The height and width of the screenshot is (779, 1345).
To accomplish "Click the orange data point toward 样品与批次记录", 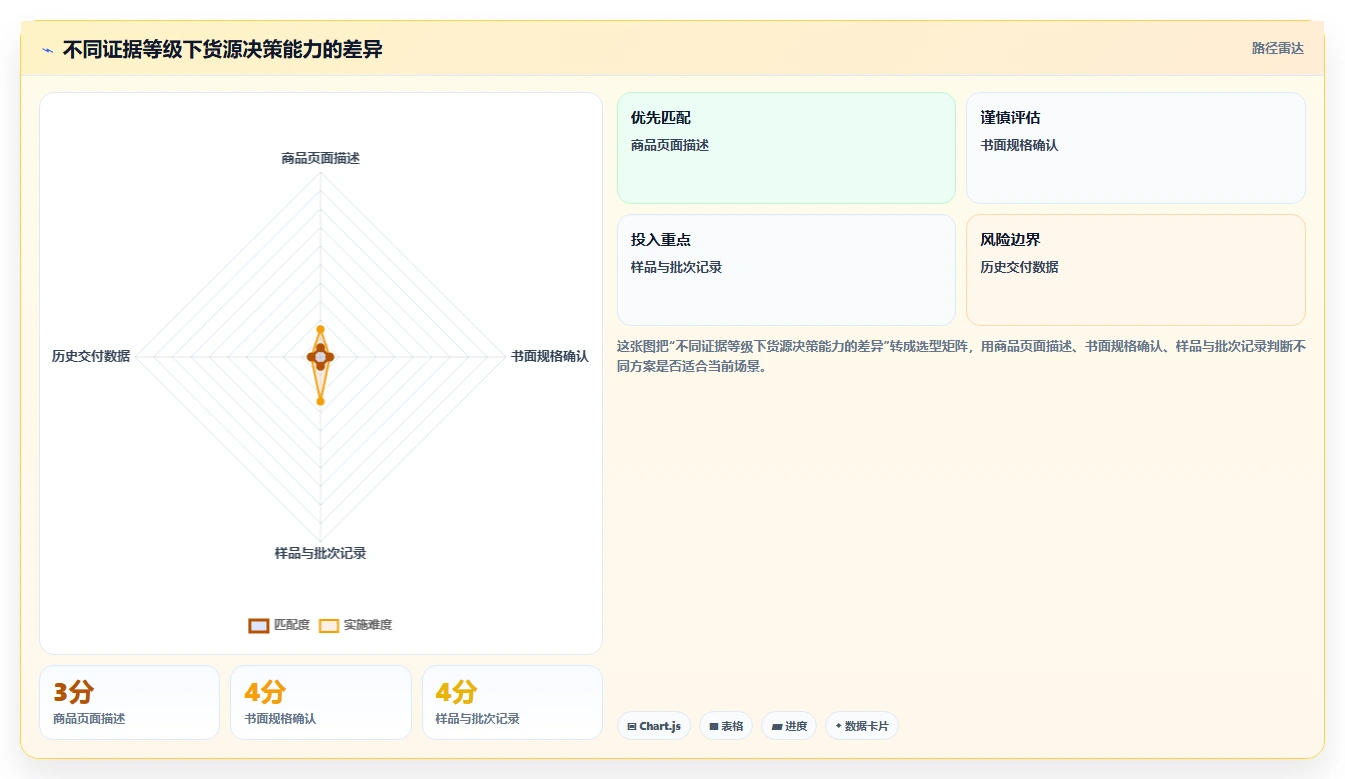I will [x=320, y=402].
